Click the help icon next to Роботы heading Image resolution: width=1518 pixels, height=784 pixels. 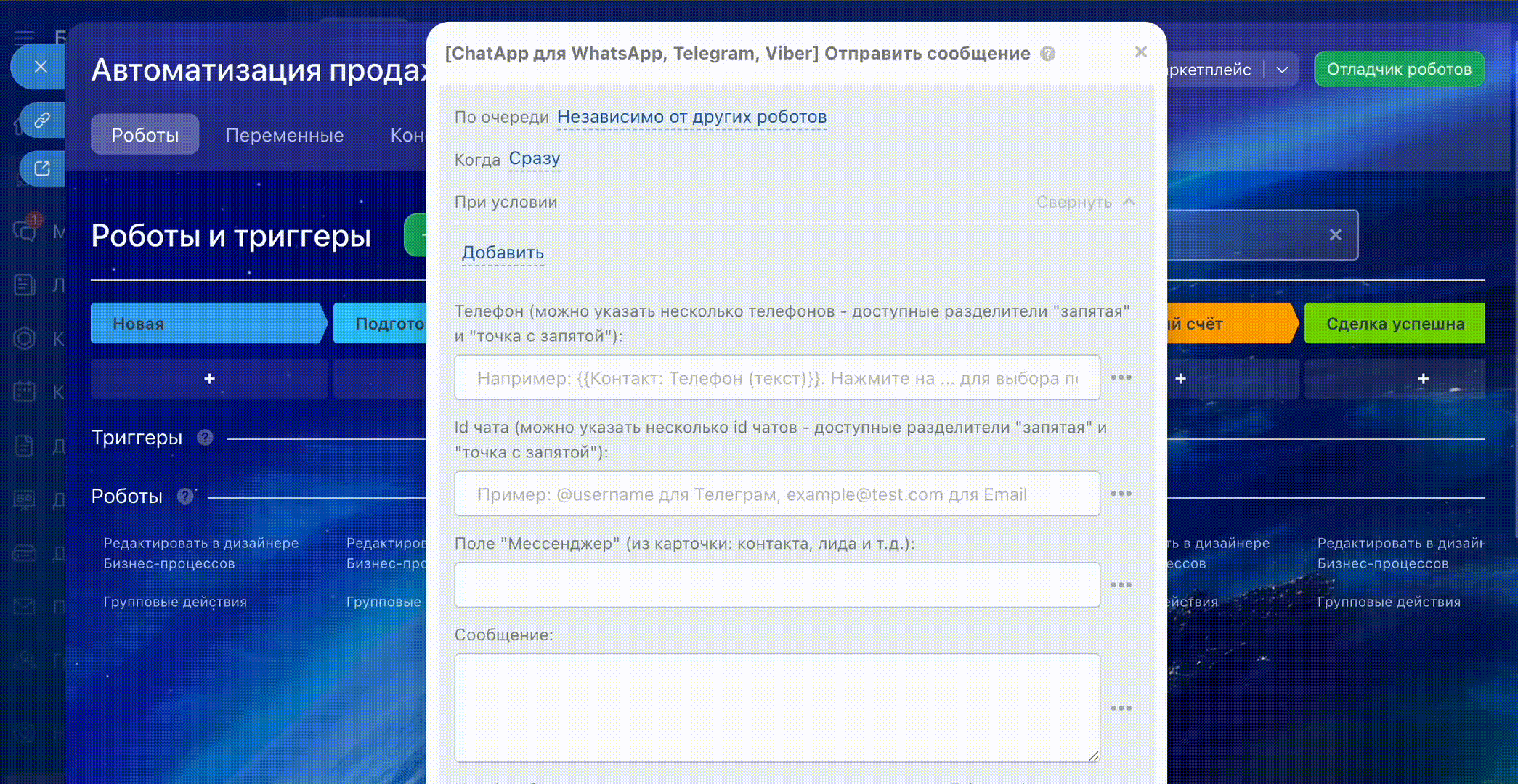(185, 496)
